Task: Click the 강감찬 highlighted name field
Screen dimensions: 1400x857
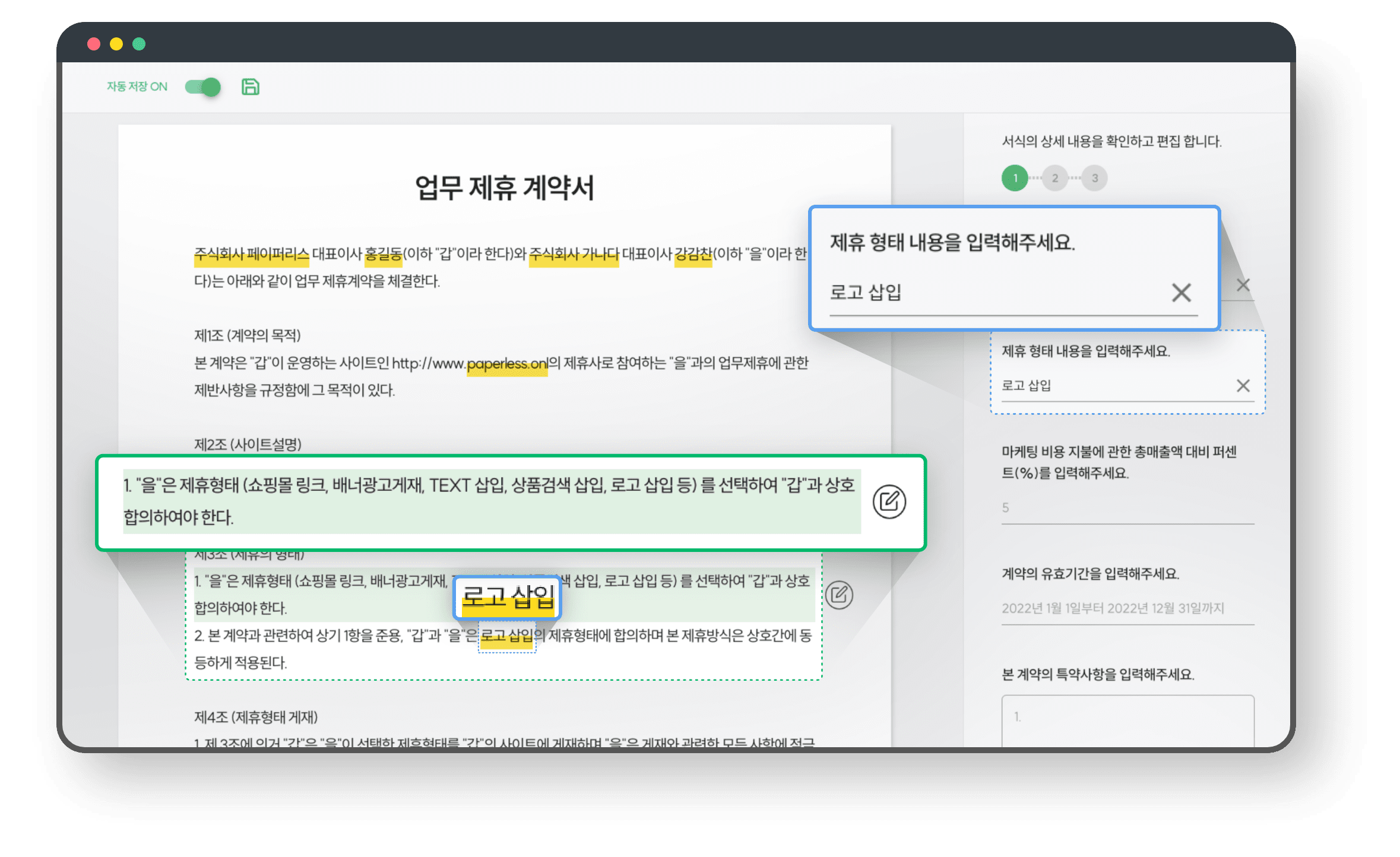Action: [693, 257]
